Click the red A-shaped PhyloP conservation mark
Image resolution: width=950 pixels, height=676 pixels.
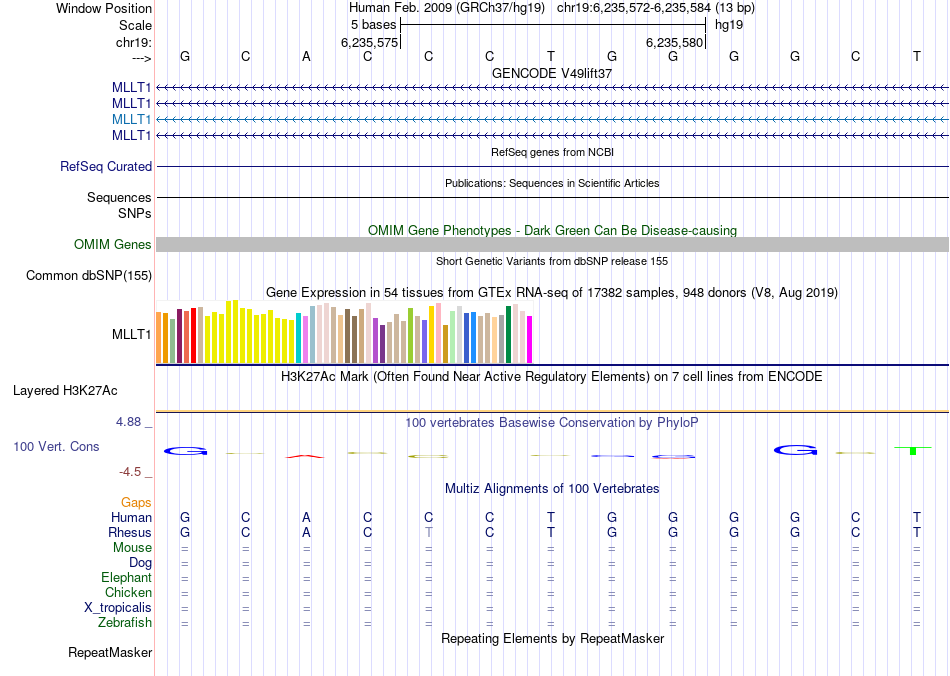coord(305,456)
